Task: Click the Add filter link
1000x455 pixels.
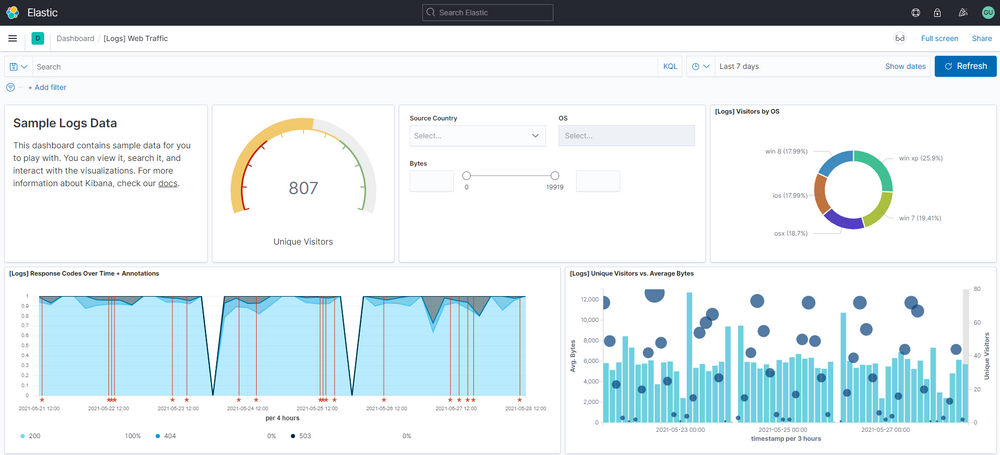Action: 47,87
